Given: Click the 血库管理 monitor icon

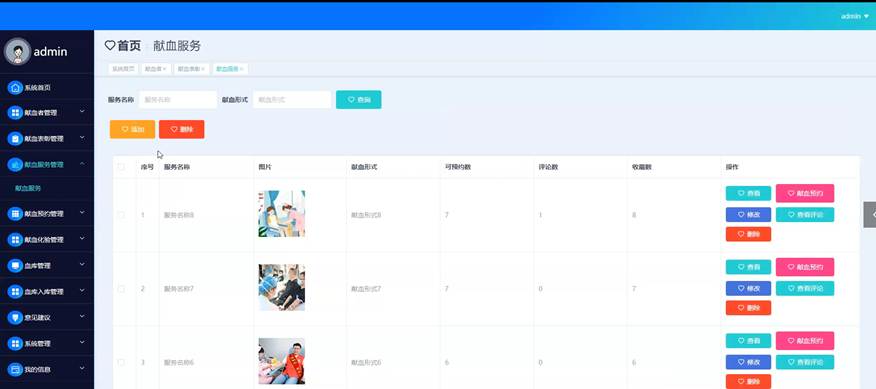Looking at the screenshot, I should (x=15, y=265).
